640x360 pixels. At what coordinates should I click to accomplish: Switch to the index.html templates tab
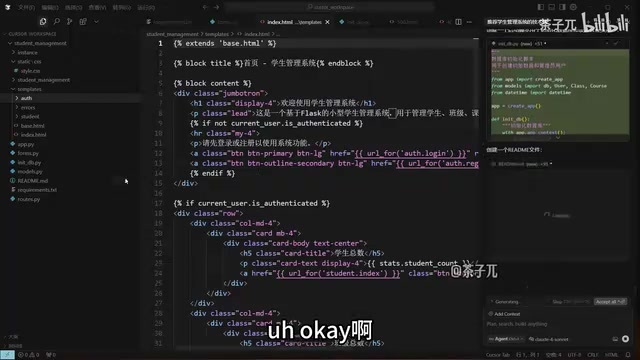(294, 22)
